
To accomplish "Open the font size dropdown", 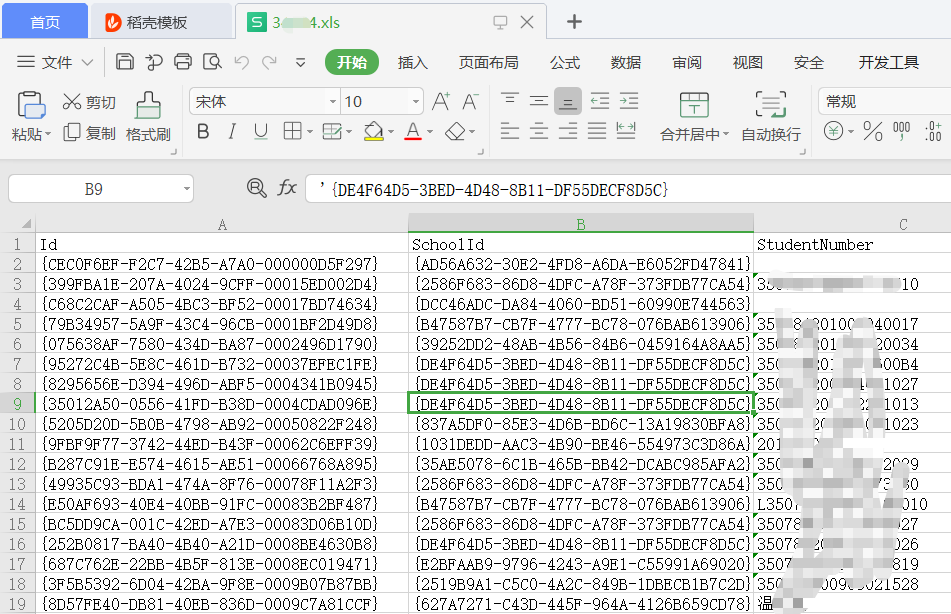I will tap(416, 101).
